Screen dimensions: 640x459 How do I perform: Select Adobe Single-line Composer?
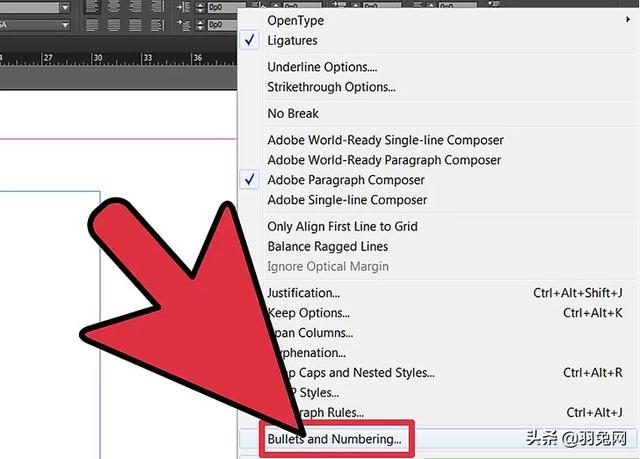pos(347,200)
